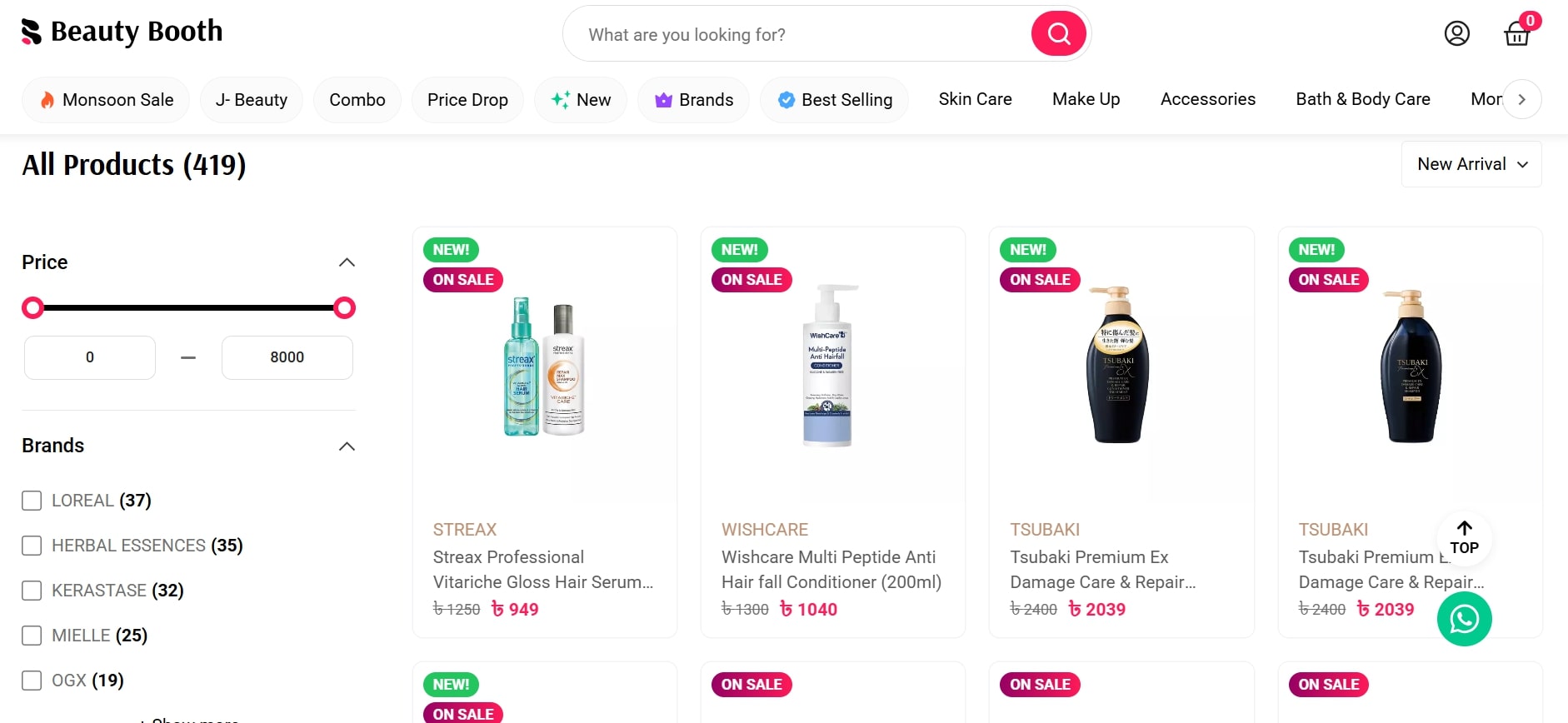This screenshot has height=723, width=1568.
Task: Click the right price slider handle
Action: (x=344, y=308)
